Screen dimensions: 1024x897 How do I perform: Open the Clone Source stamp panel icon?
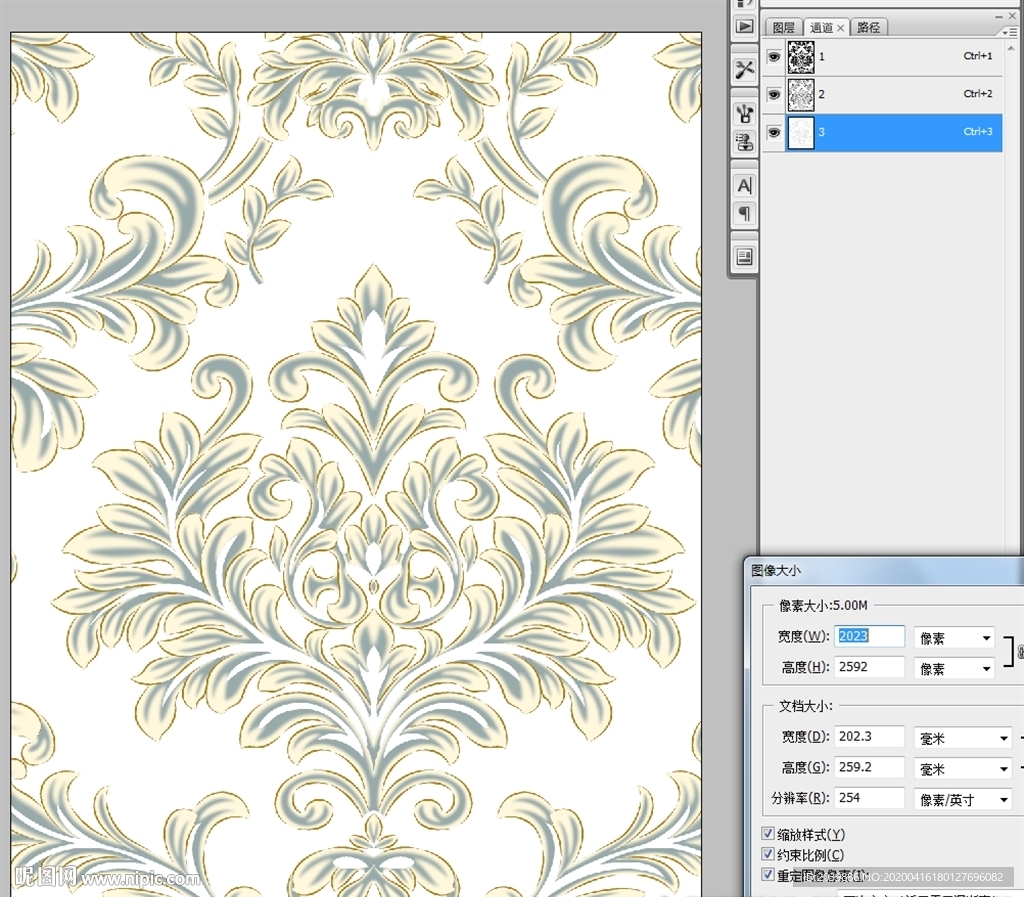tap(744, 141)
